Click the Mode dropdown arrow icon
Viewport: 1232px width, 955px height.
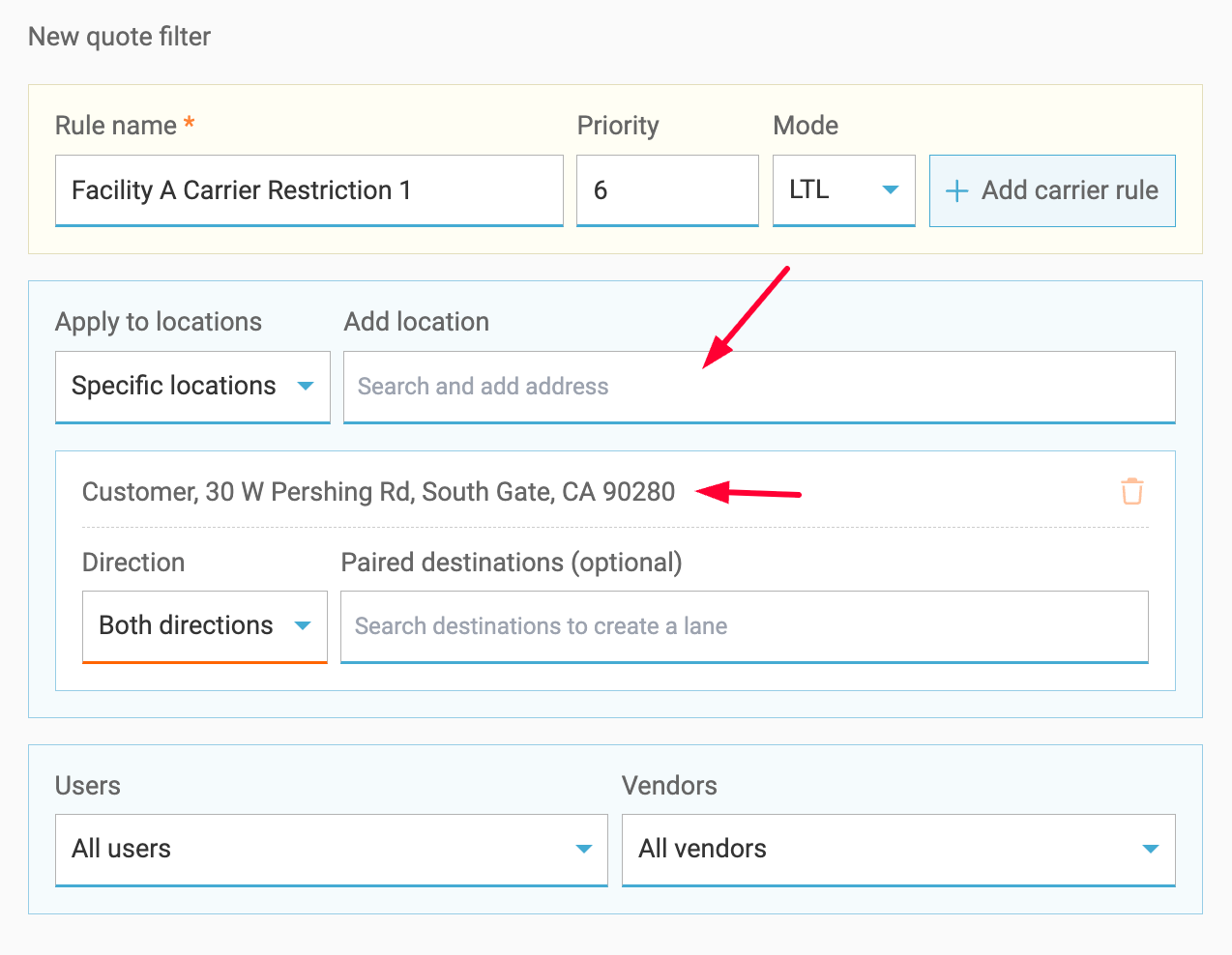pyautogui.click(x=891, y=190)
